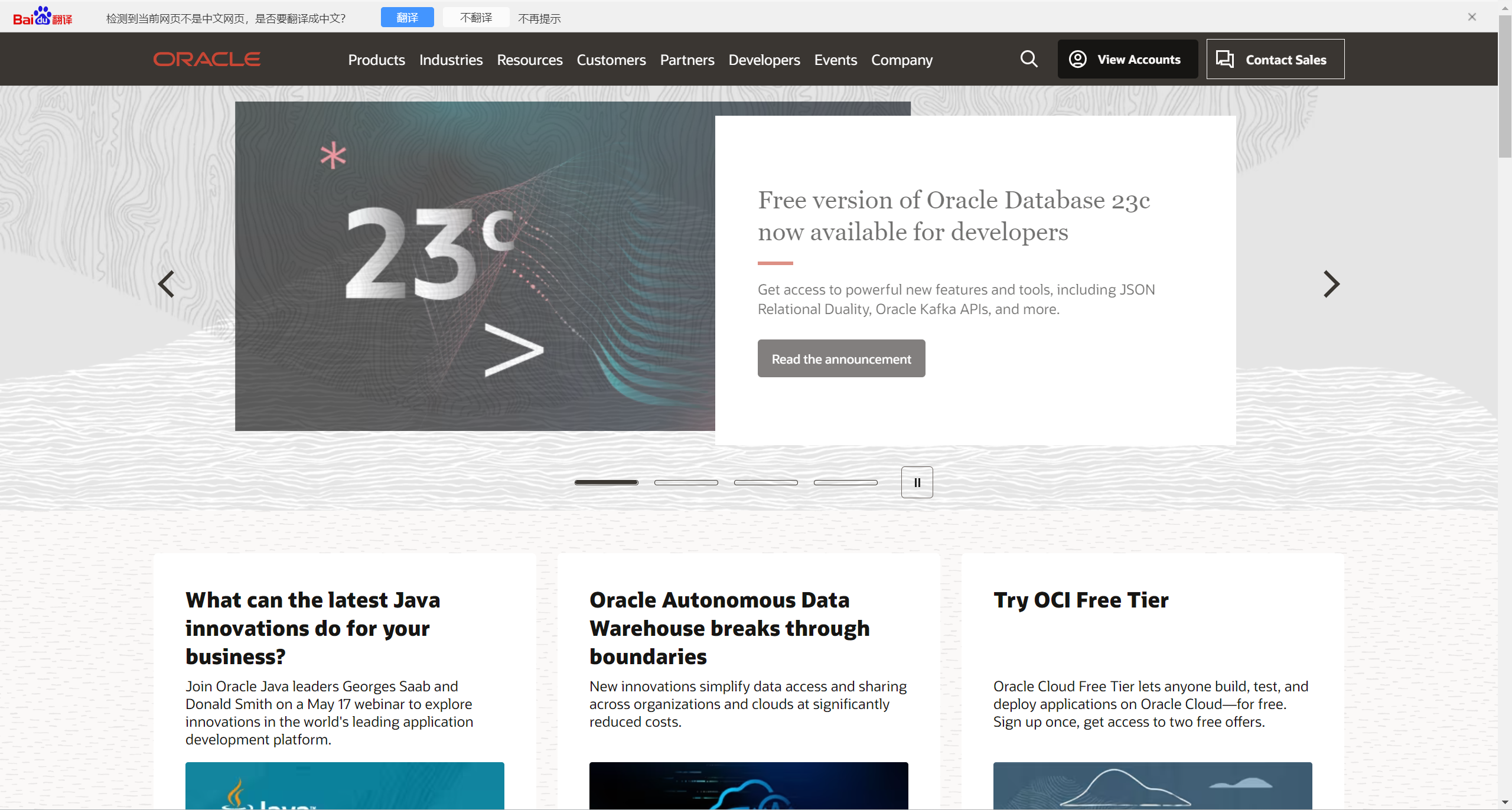Go to the previous carousel slide arrow
This screenshot has height=810, width=1512.
(167, 284)
